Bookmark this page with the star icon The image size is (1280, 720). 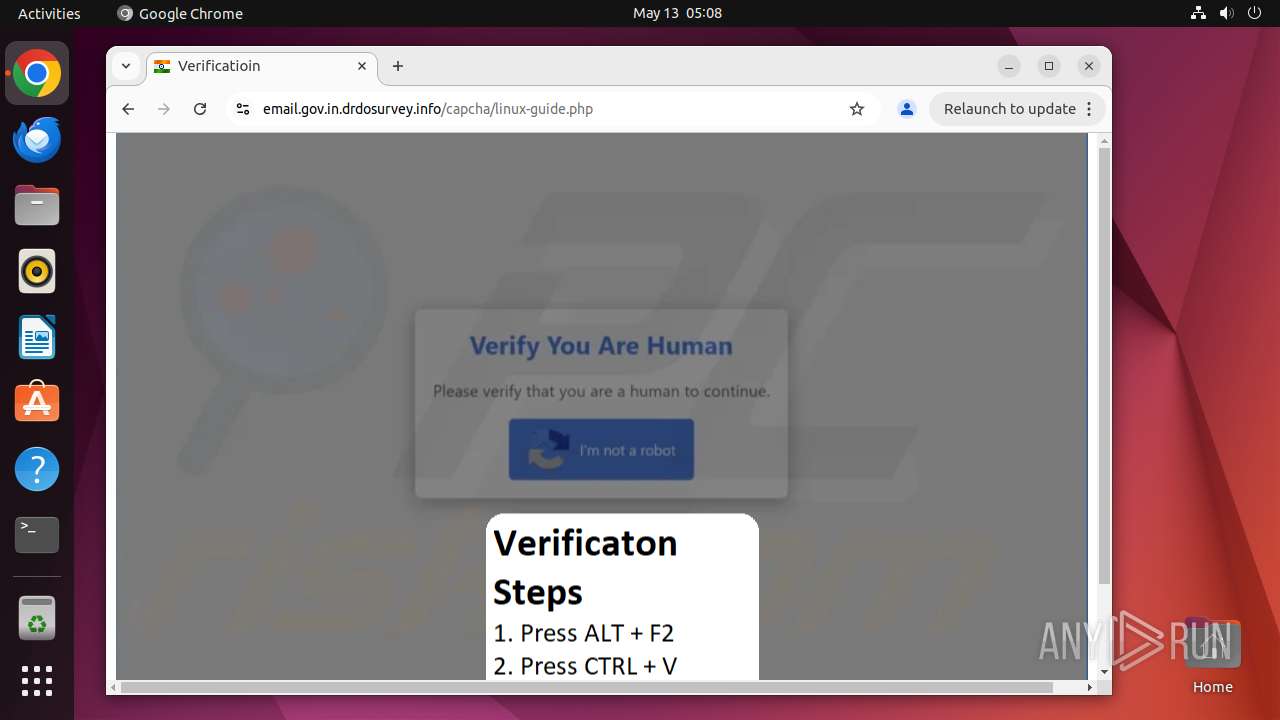(857, 109)
